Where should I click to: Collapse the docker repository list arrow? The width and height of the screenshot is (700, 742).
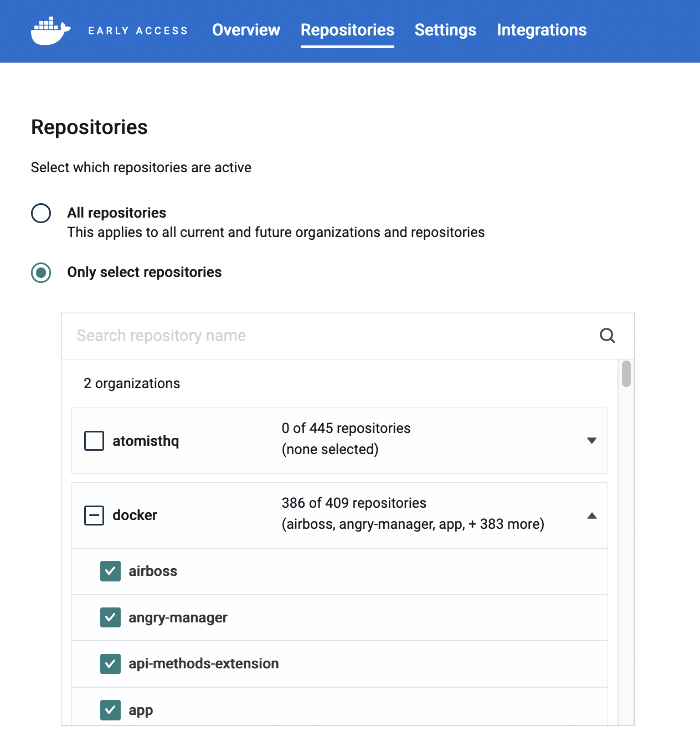[x=592, y=516]
